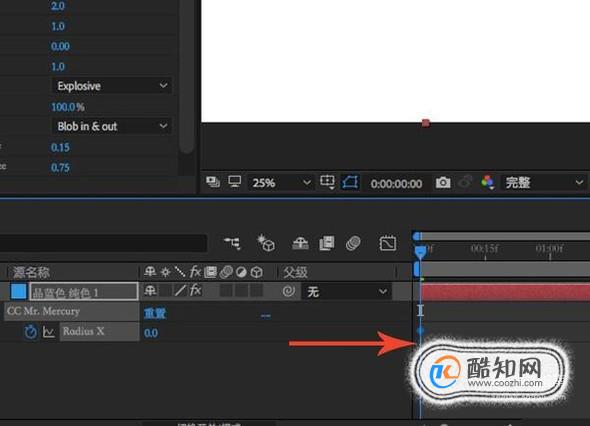Click the snapshot camera icon
This screenshot has height=426, width=590.
443,183
